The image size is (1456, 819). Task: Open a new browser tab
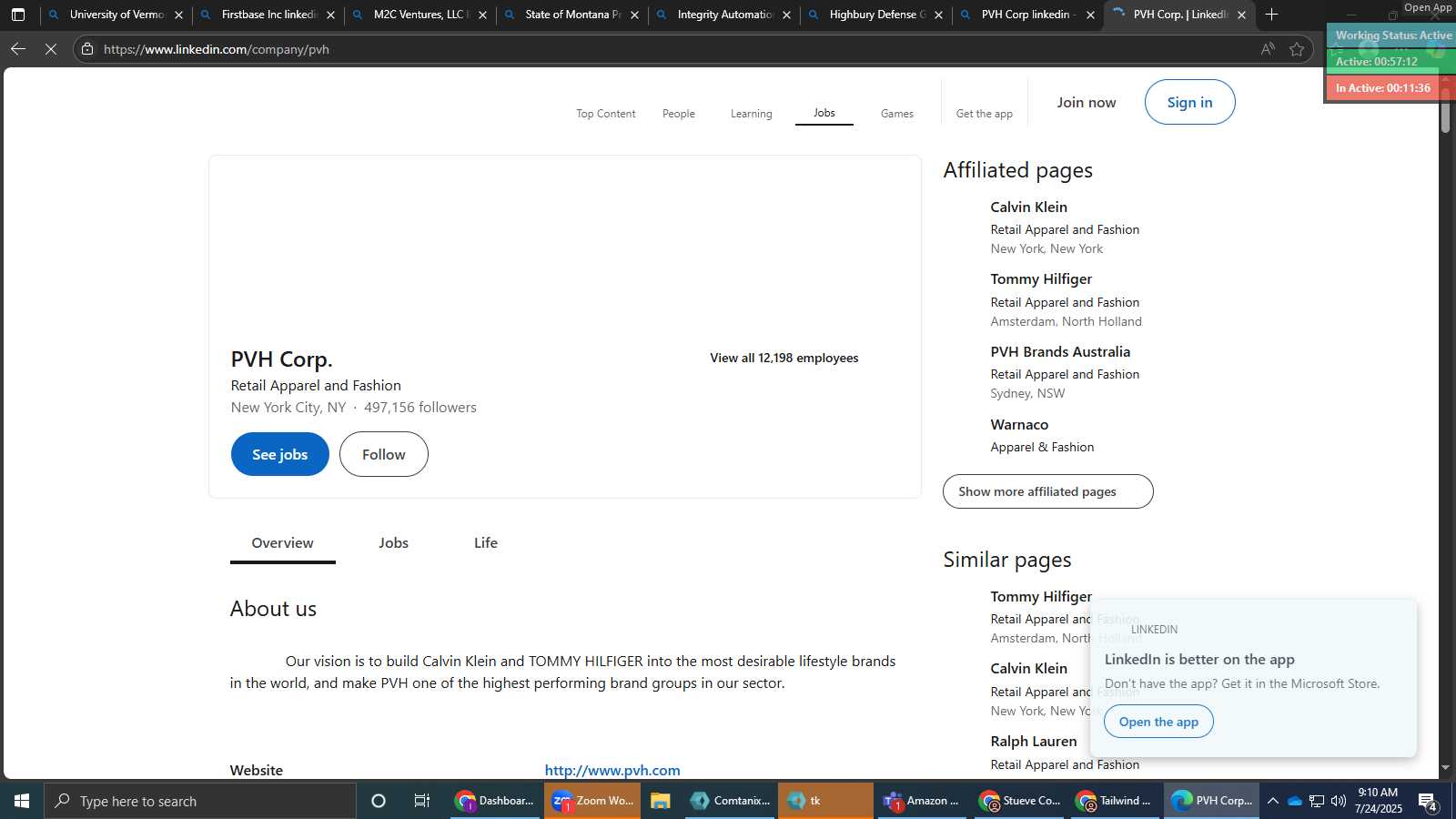point(1272,15)
